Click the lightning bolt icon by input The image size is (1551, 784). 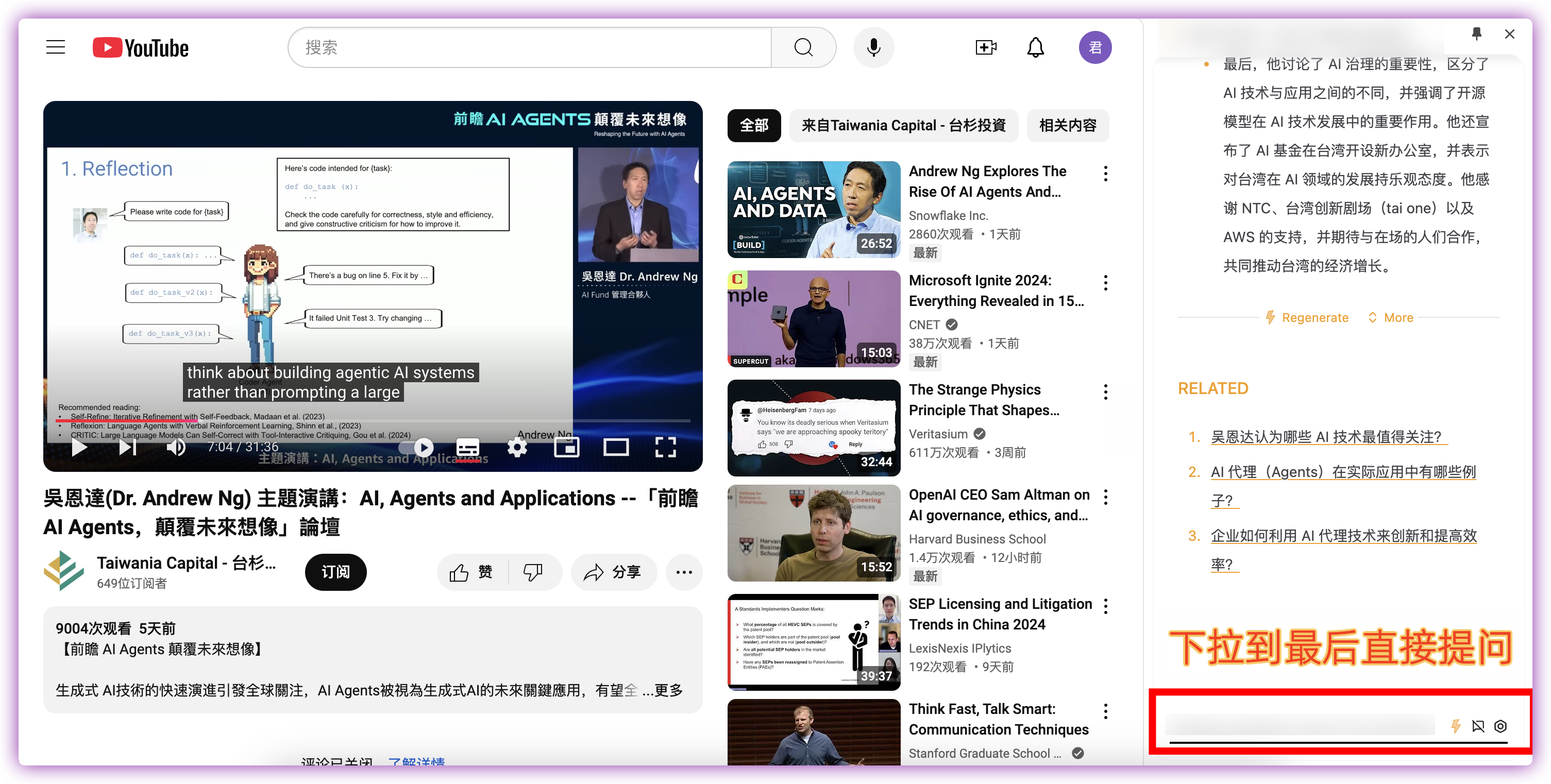1455,726
